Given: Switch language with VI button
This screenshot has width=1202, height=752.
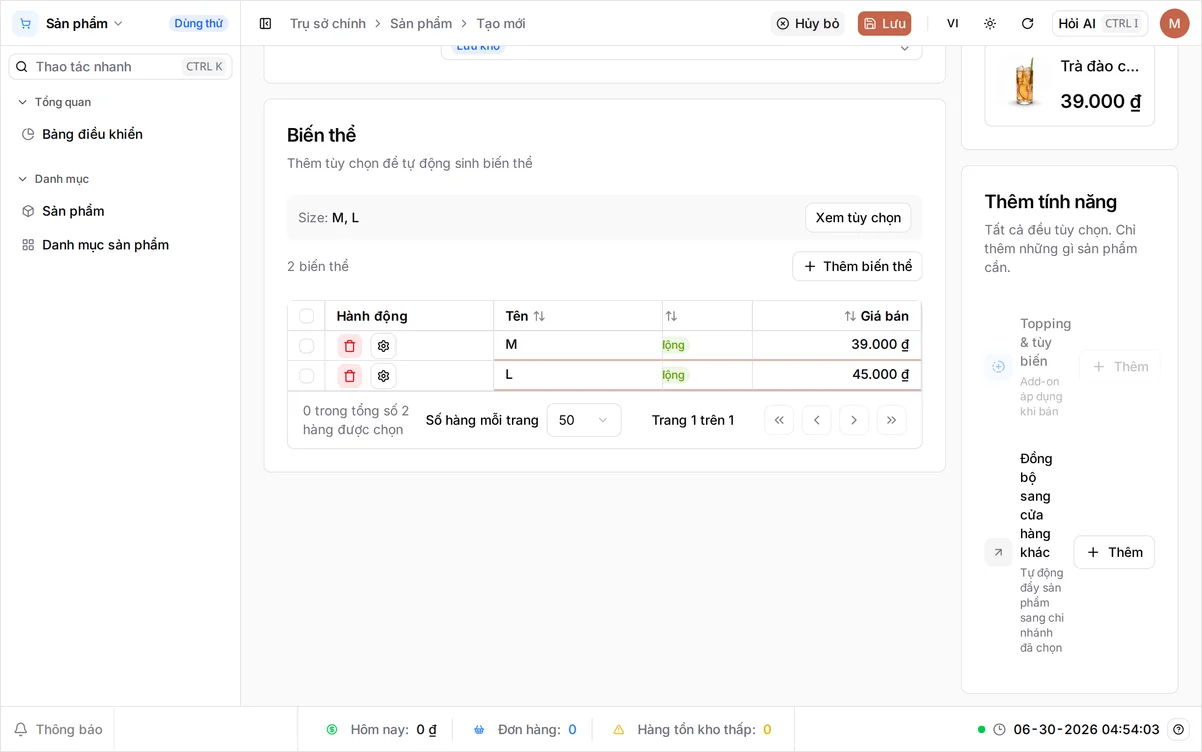Looking at the screenshot, I should [x=953, y=23].
